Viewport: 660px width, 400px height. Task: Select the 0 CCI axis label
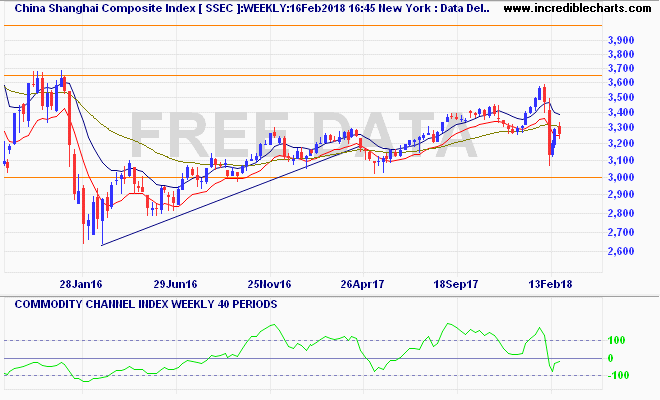click(x=611, y=359)
